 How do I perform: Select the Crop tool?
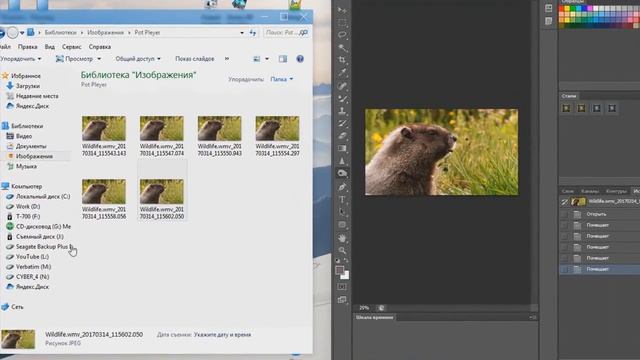click(342, 60)
